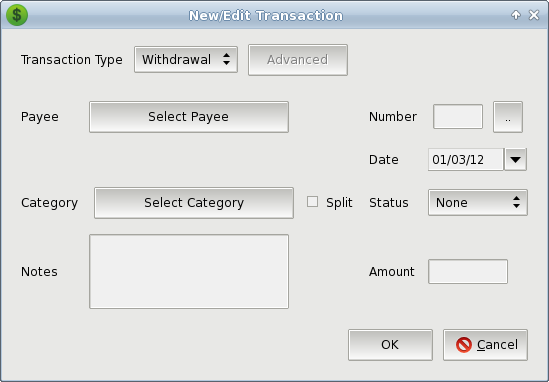
Task: Expand the Date calendar dropdown arrow
Action: (x=515, y=160)
